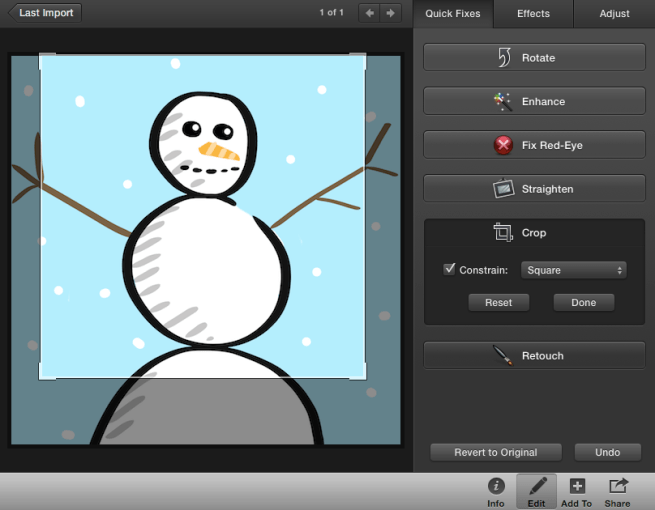Open the Share menu
Viewport: 655px width, 510px height.
coord(618,486)
